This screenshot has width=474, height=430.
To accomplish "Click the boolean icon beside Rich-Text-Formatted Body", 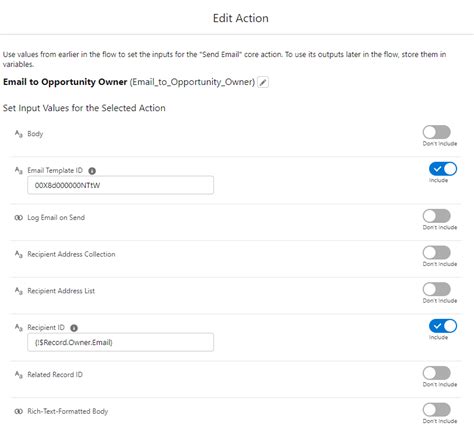I will (x=19, y=411).
